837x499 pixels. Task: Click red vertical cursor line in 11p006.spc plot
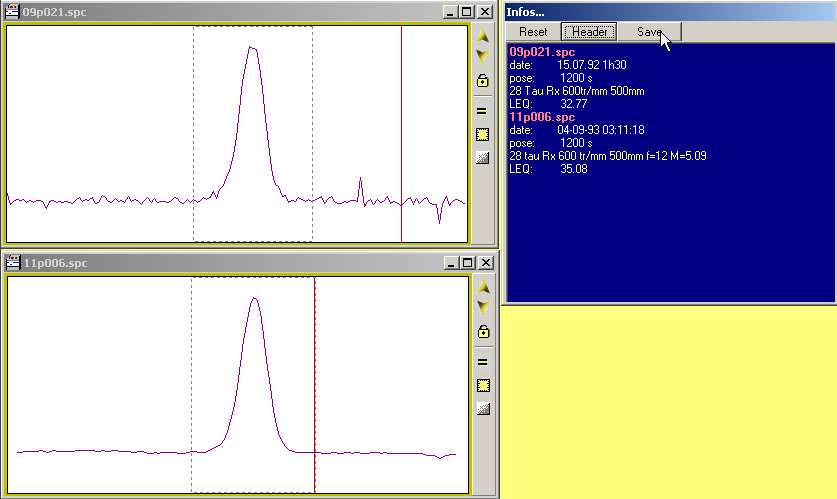[x=315, y=384]
